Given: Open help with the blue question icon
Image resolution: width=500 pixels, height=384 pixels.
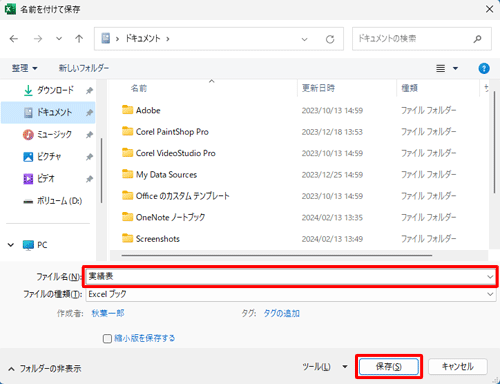Looking at the screenshot, I should pos(484,68).
